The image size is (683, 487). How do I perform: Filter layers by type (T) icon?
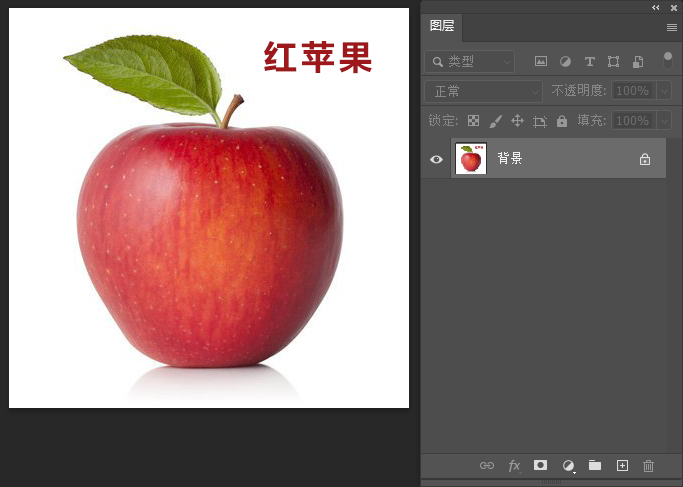point(589,61)
